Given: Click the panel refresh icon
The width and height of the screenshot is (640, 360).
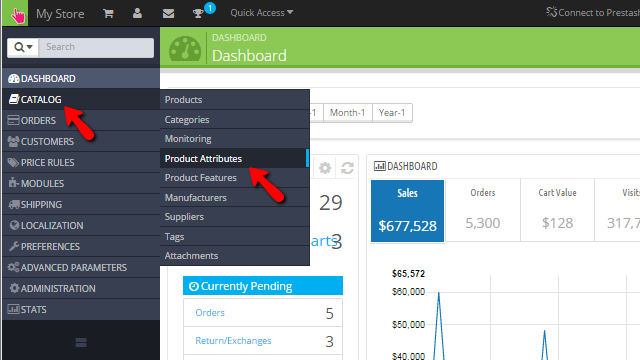Looking at the screenshot, I should coord(347,168).
